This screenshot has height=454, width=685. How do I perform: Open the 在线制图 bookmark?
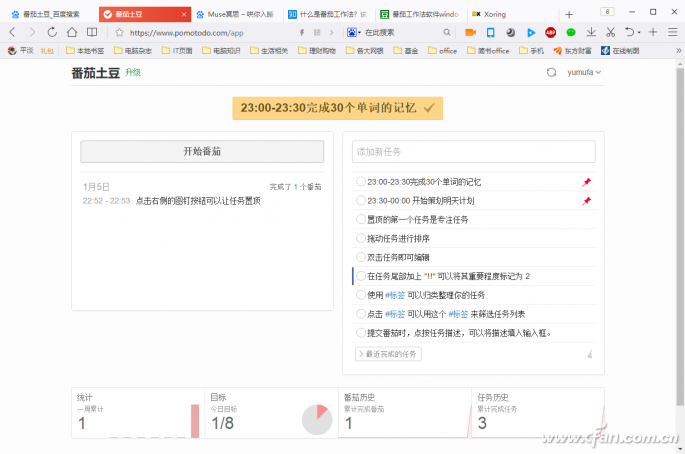tap(620, 51)
